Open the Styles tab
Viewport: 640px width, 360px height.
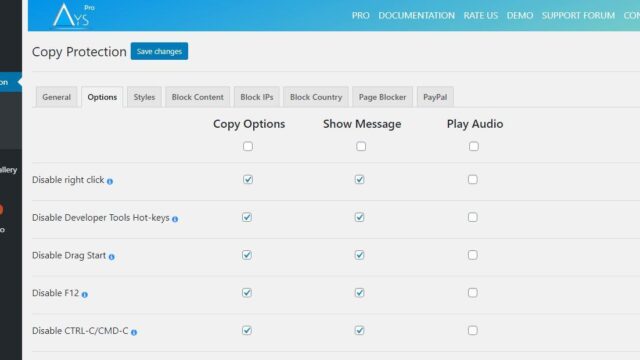tap(144, 97)
